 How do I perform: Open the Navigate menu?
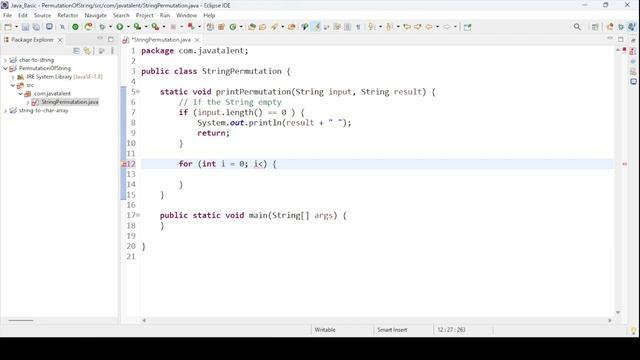click(x=96, y=16)
